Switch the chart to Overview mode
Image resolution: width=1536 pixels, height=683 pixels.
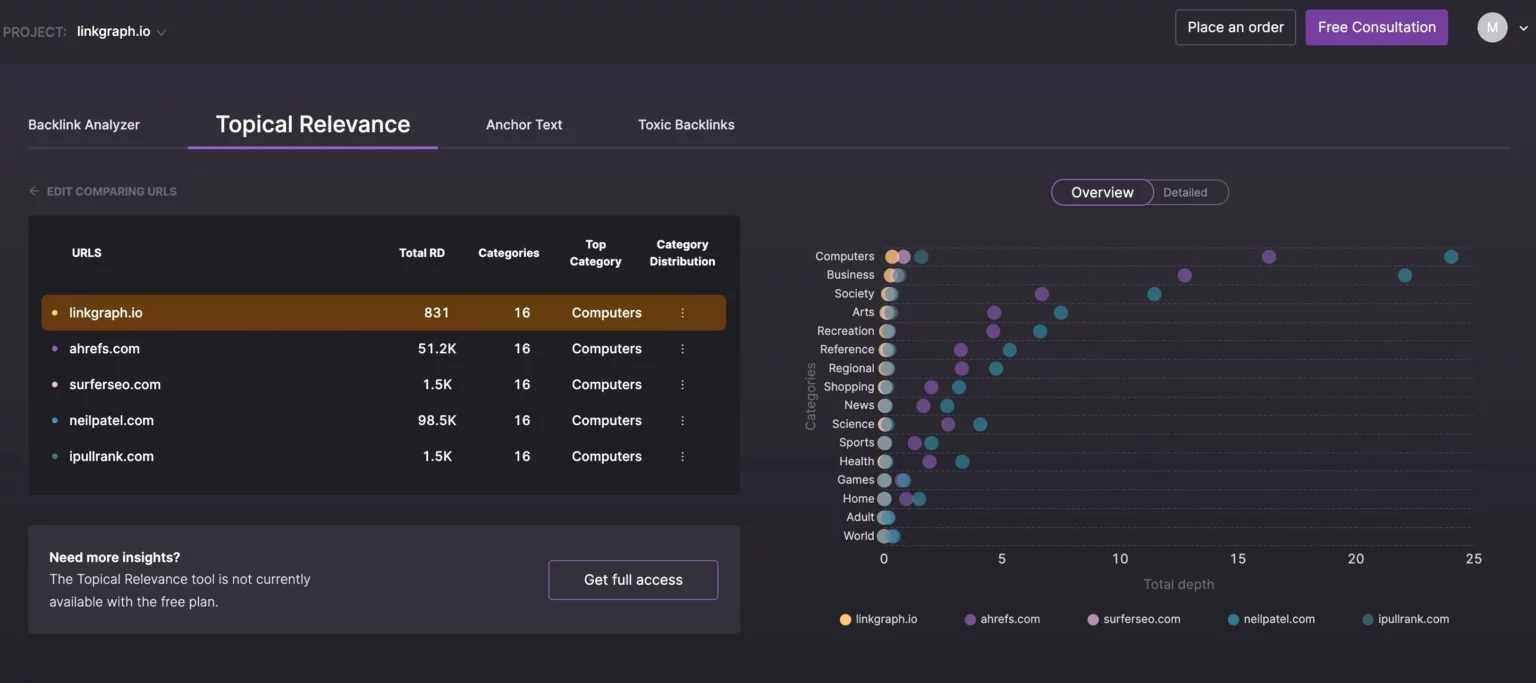tap(1102, 192)
